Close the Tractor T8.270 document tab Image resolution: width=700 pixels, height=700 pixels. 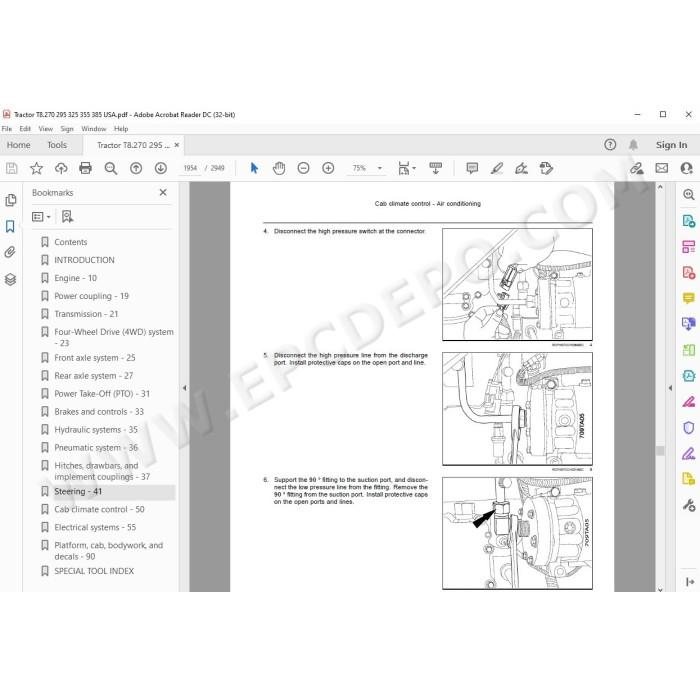pyautogui.click(x=177, y=145)
